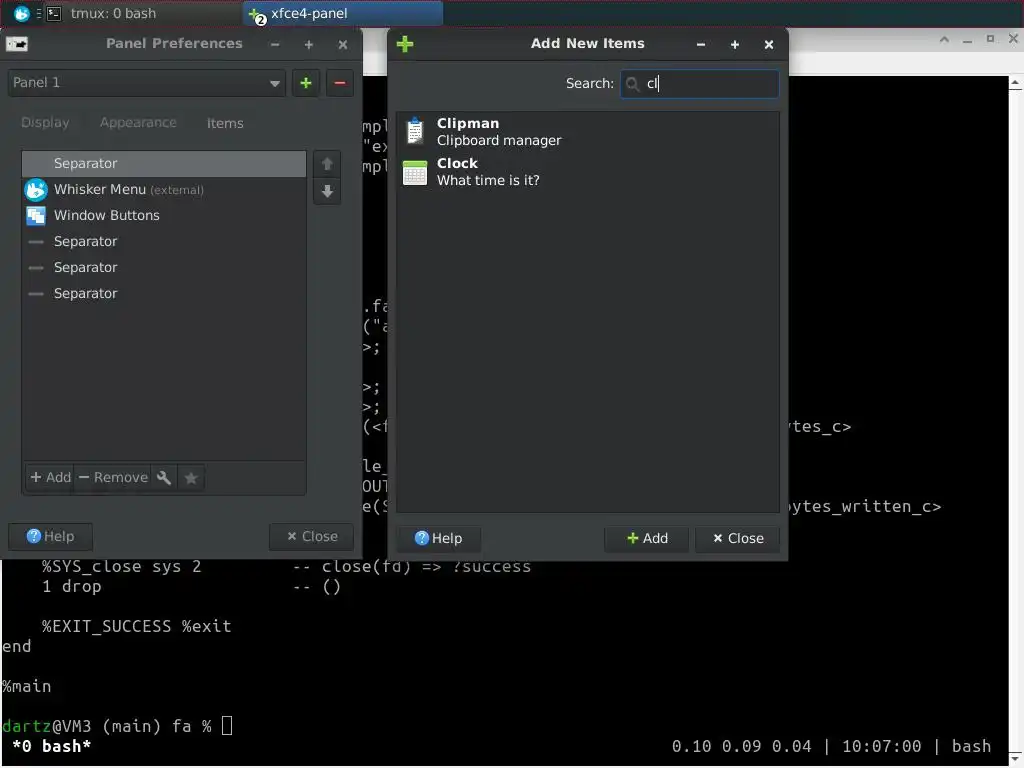Click the terminal icon in taskbar
The width and height of the screenshot is (1024, 768).
pyautogui.click(x=54, y=13)
